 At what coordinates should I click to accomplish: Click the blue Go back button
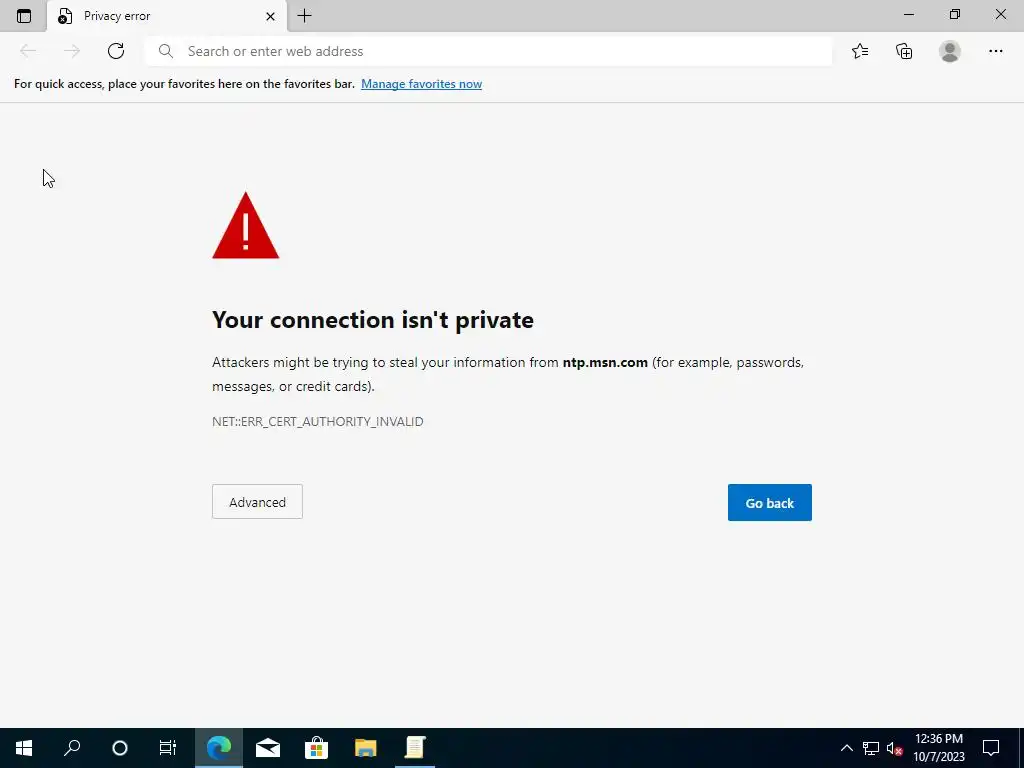[769, 502]
